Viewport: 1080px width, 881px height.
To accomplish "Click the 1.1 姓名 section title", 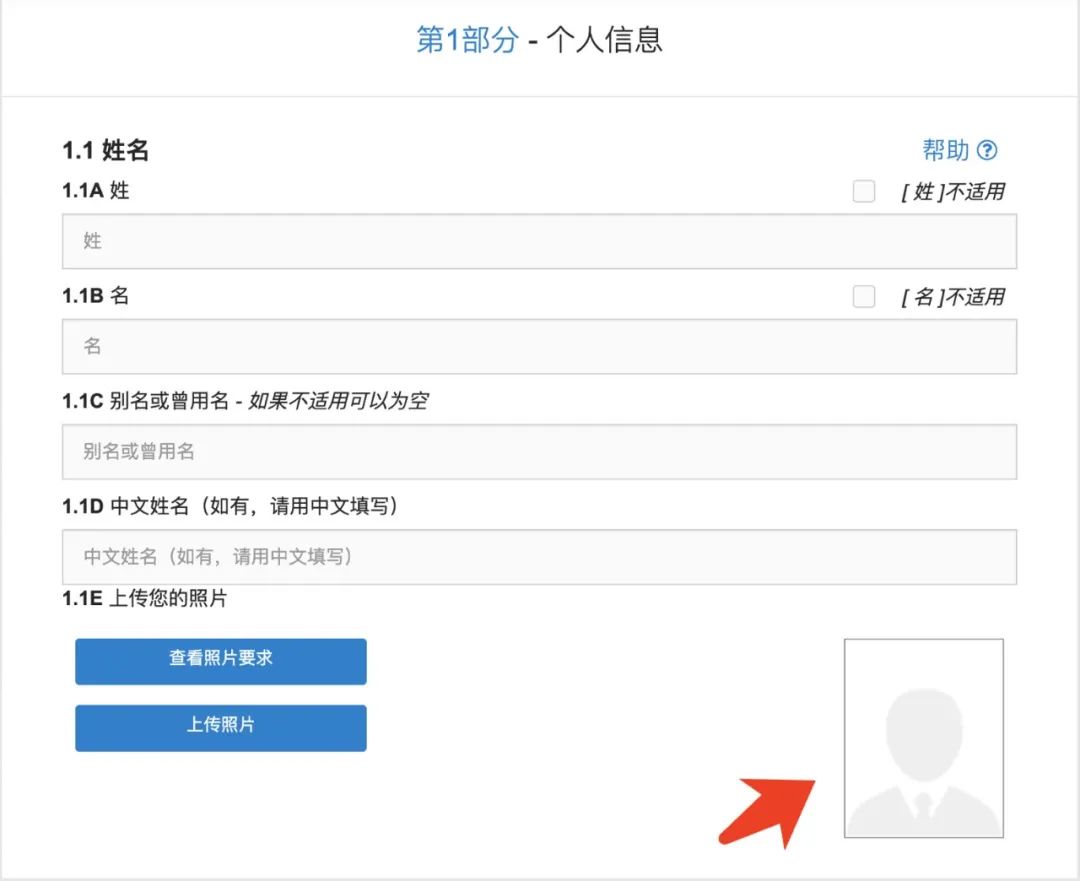I will pyautogui.click(x=105, y=149).
